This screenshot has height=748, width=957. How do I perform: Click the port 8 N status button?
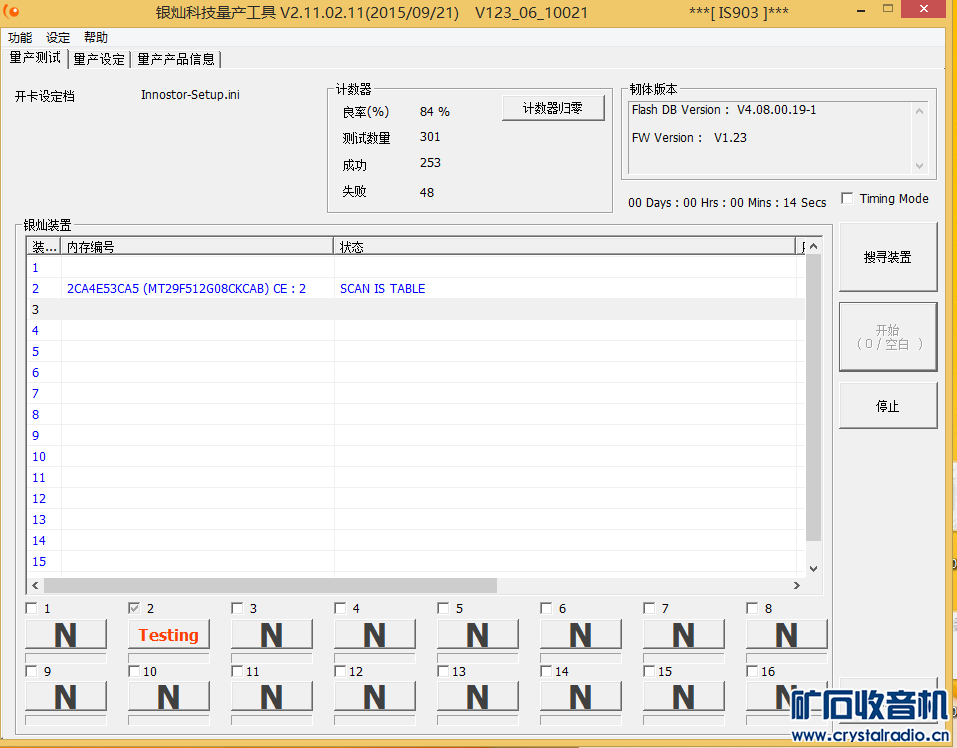pos(786,635)
